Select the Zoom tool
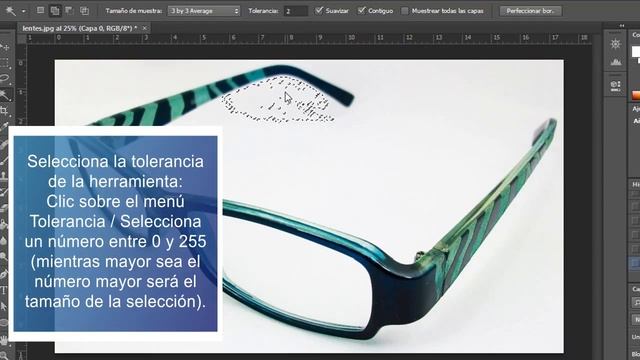This screenshot has height=360, width=640. click(4, 355)
